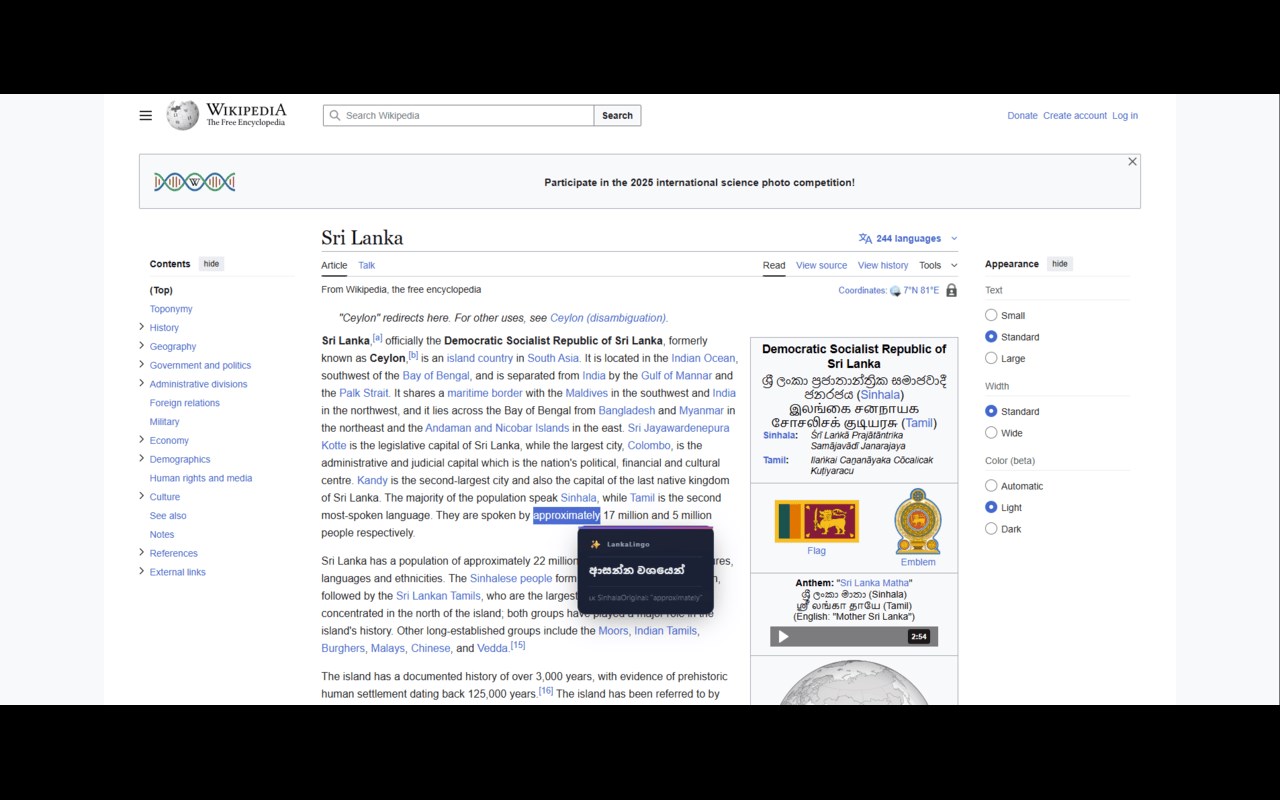Switch to the Article tab

point(334,265)
